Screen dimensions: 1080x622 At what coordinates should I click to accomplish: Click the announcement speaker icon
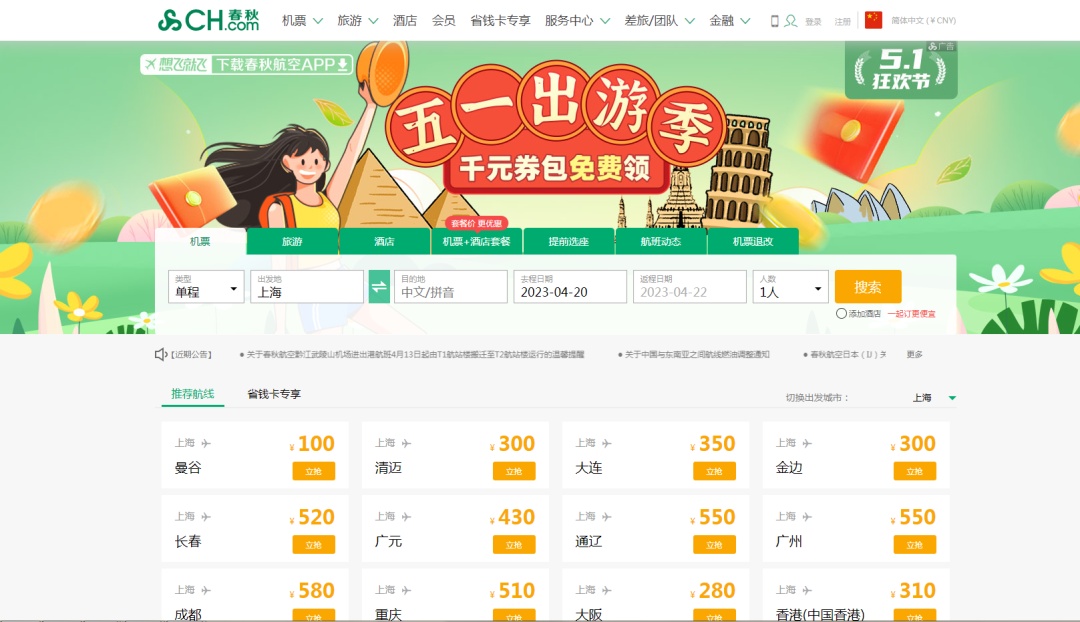click(x=160, y=354)
